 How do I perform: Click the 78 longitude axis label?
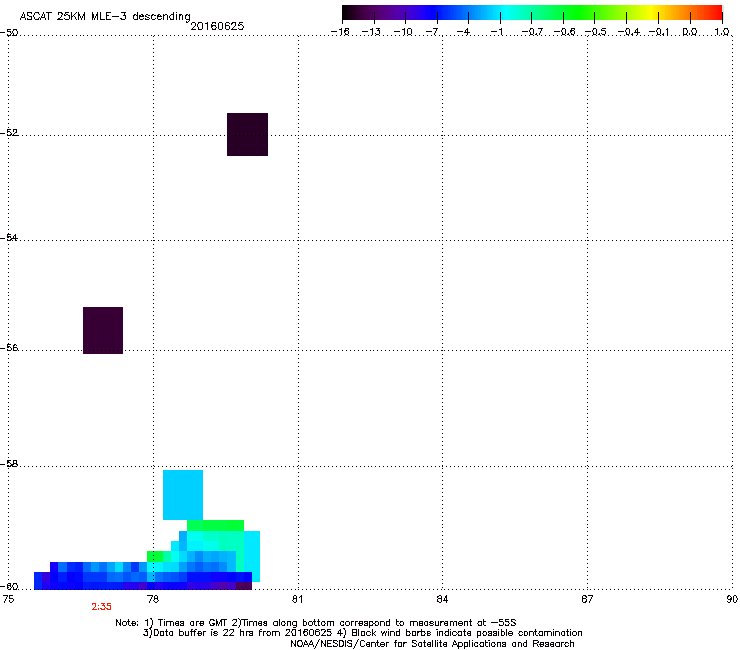pos(153,599)
